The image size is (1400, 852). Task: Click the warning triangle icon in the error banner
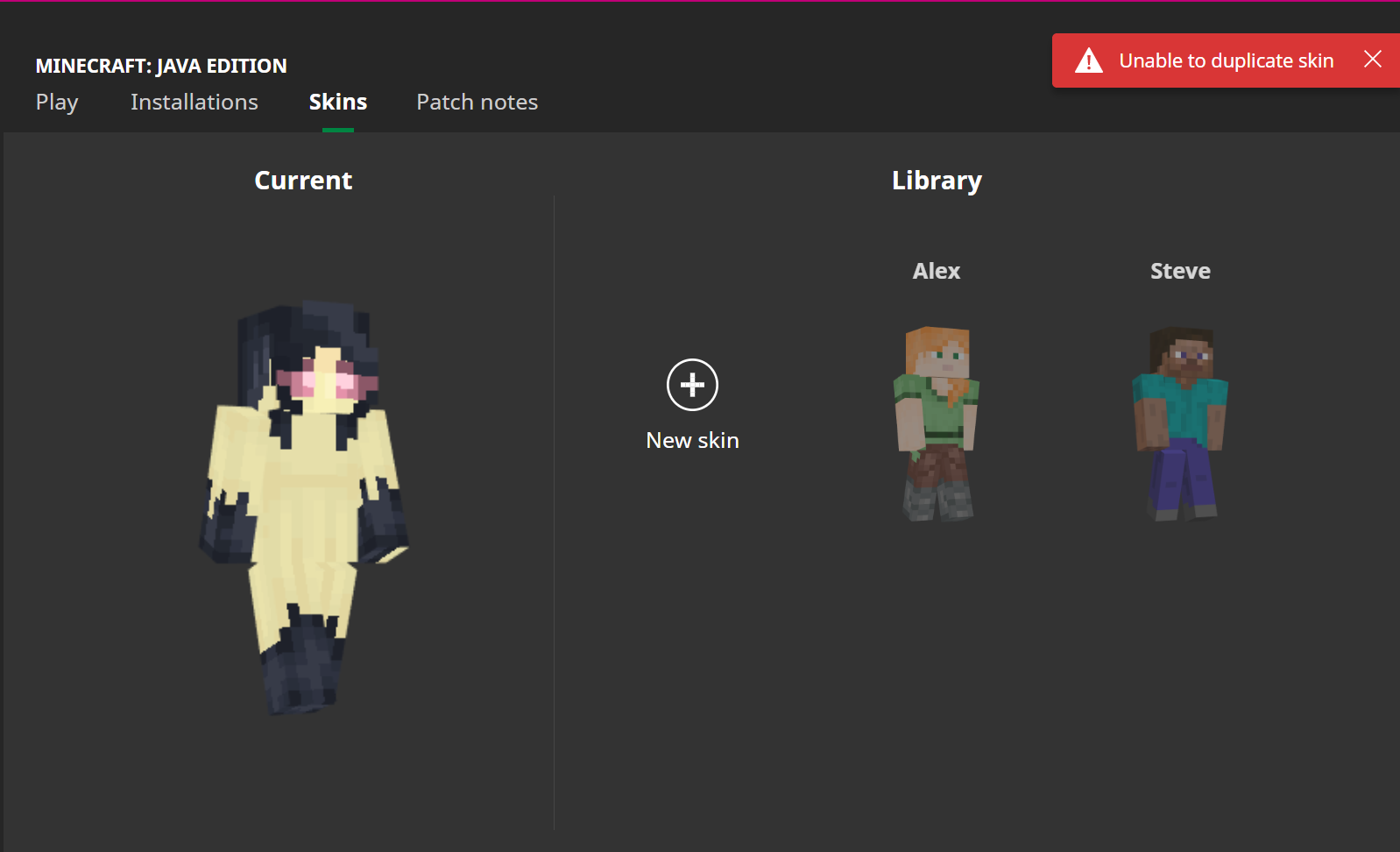[1089, 60]
